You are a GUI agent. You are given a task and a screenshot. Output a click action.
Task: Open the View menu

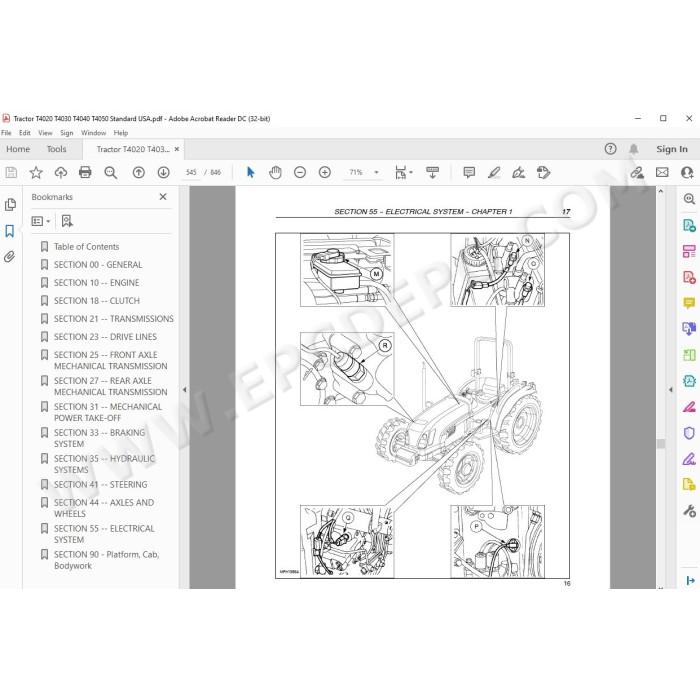coord(45,133)
